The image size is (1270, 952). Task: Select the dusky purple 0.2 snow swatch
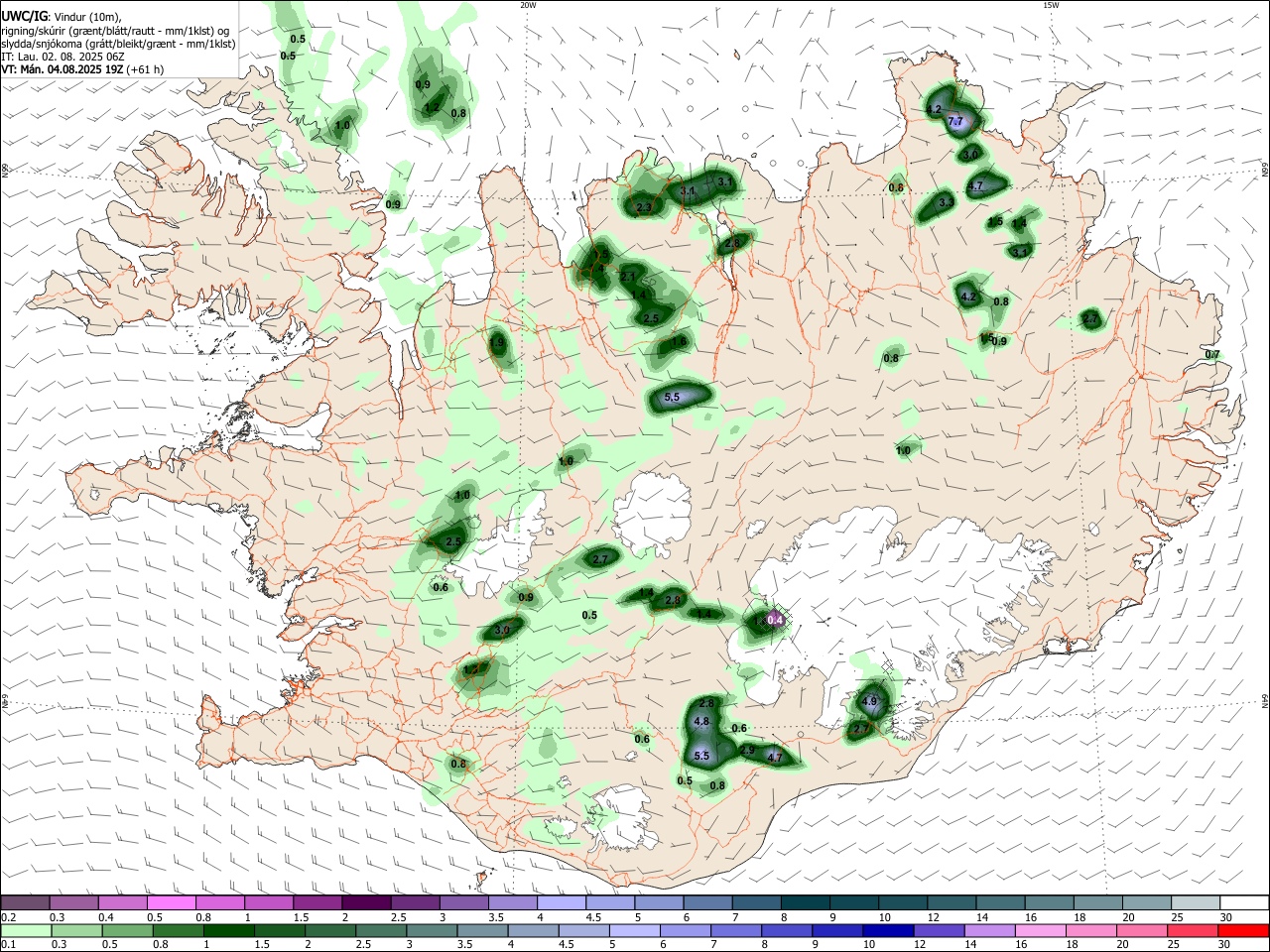25,902
